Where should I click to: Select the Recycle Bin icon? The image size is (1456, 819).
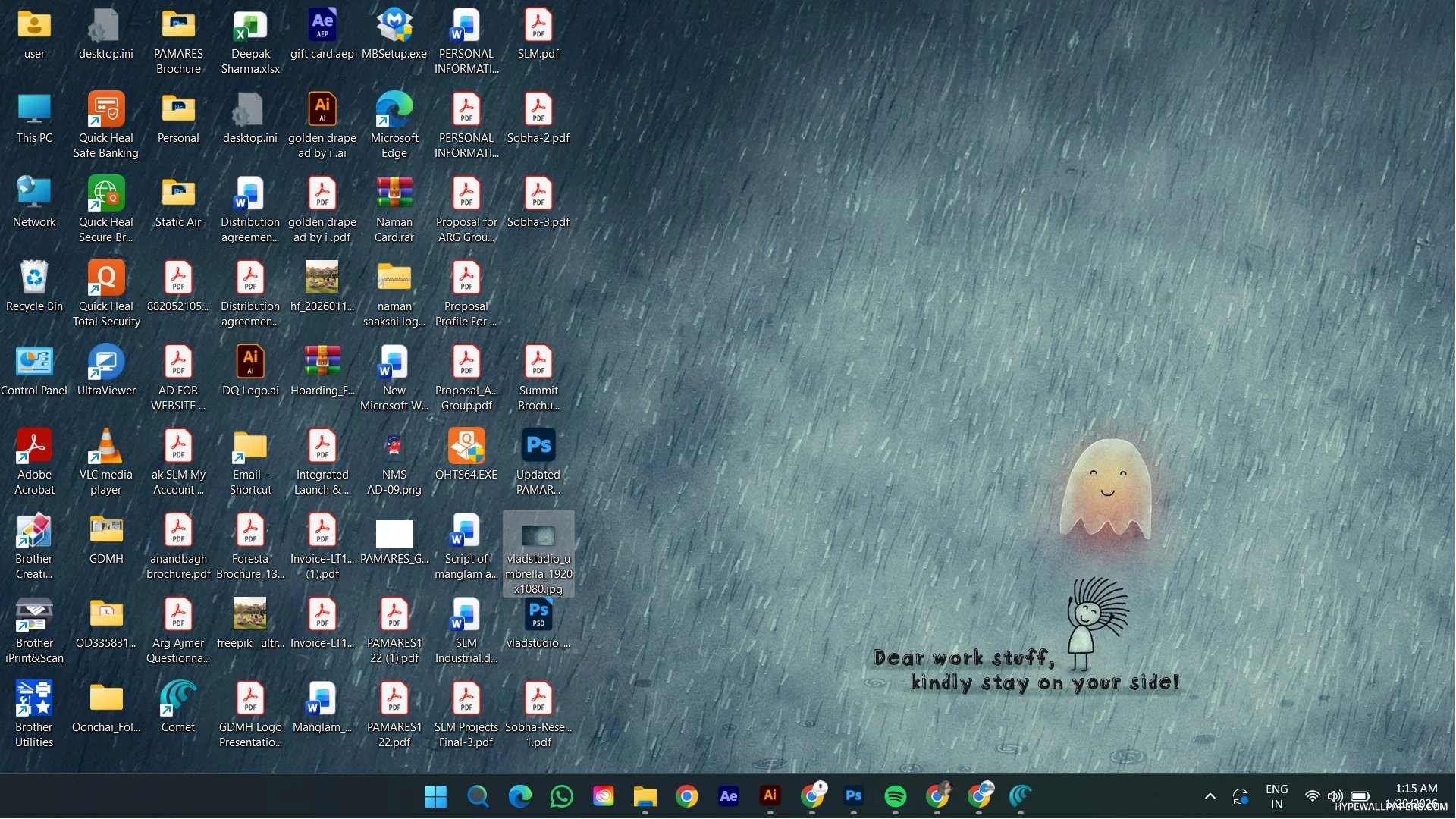[x=34, y=279]
